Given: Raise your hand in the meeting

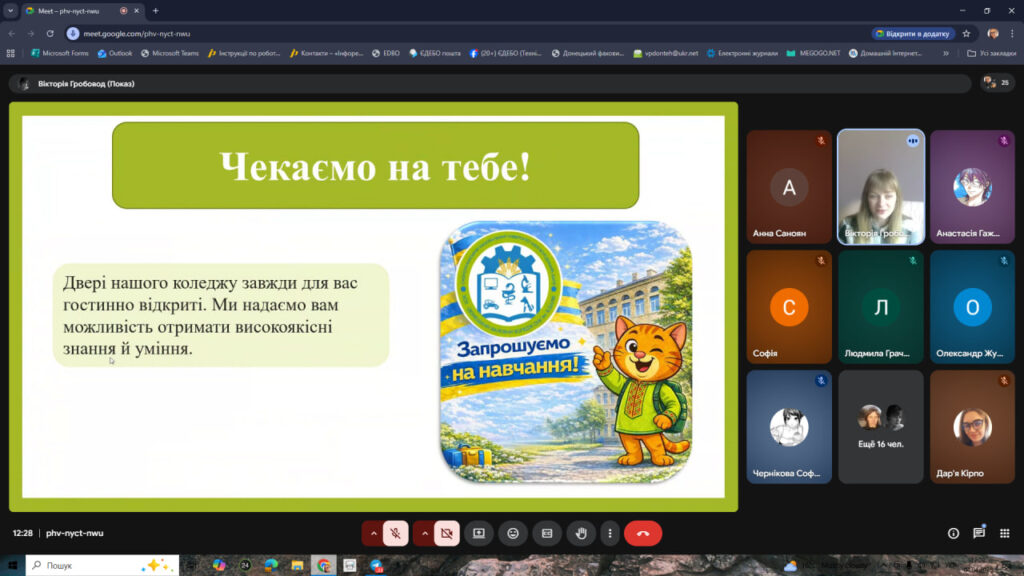Looking at the screenshot, I should [581, 533].
